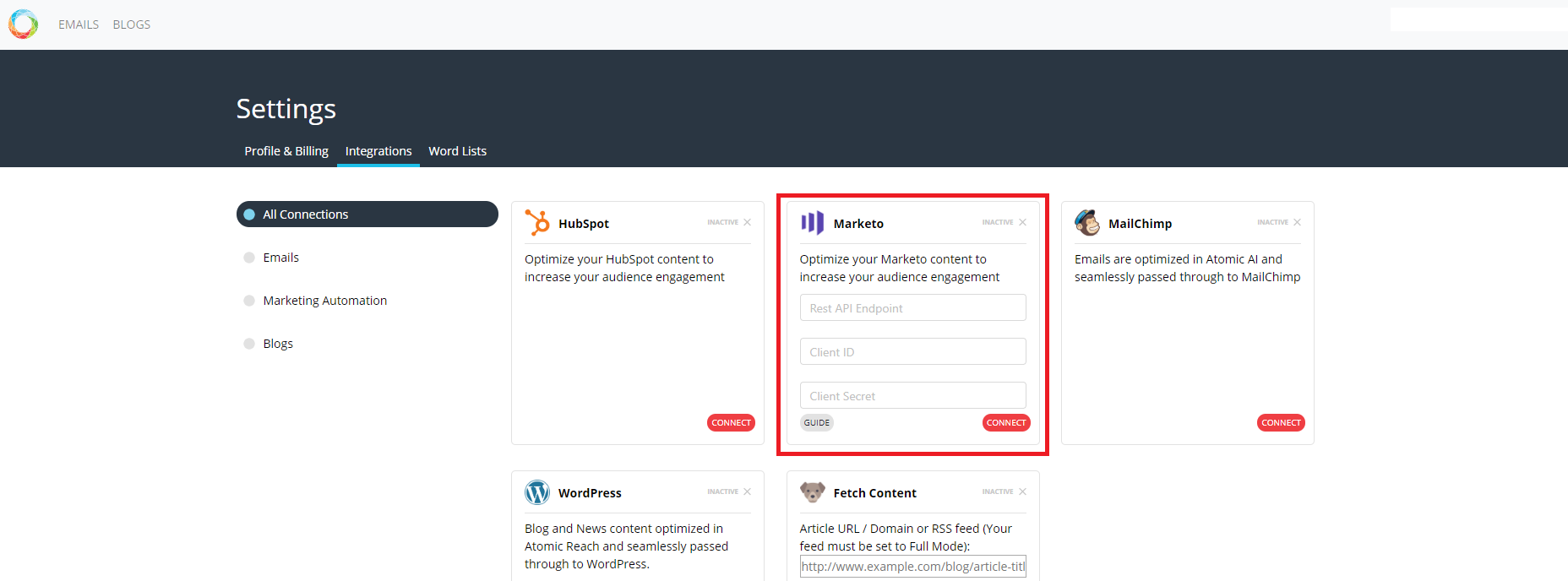Click the Marketo purple bars logo
1568x581 pixels.
(x=812, y=223)
